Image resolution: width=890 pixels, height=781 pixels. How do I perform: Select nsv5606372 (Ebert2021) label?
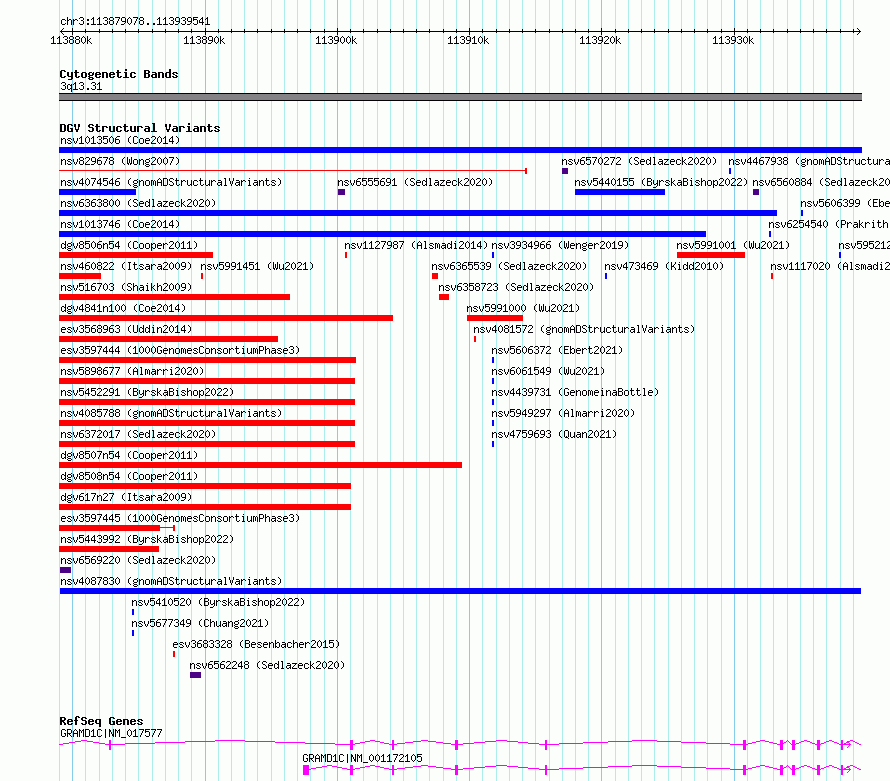coord(557,350)
